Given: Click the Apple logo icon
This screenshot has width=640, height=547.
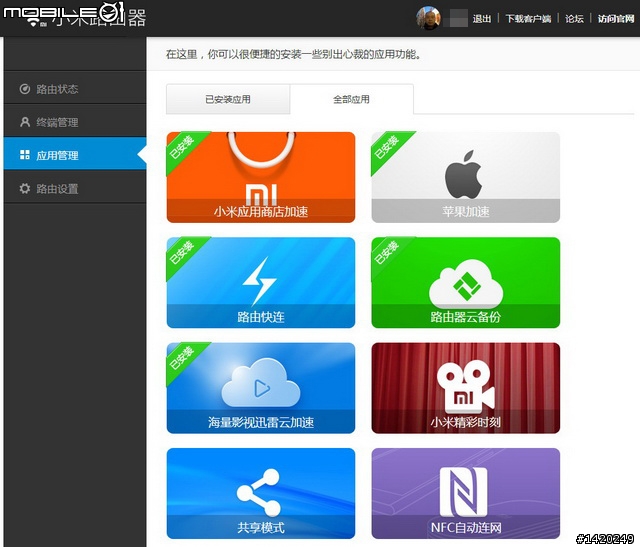Looking at the screenshot, I should pyautogui.click(x=464, y=174).
